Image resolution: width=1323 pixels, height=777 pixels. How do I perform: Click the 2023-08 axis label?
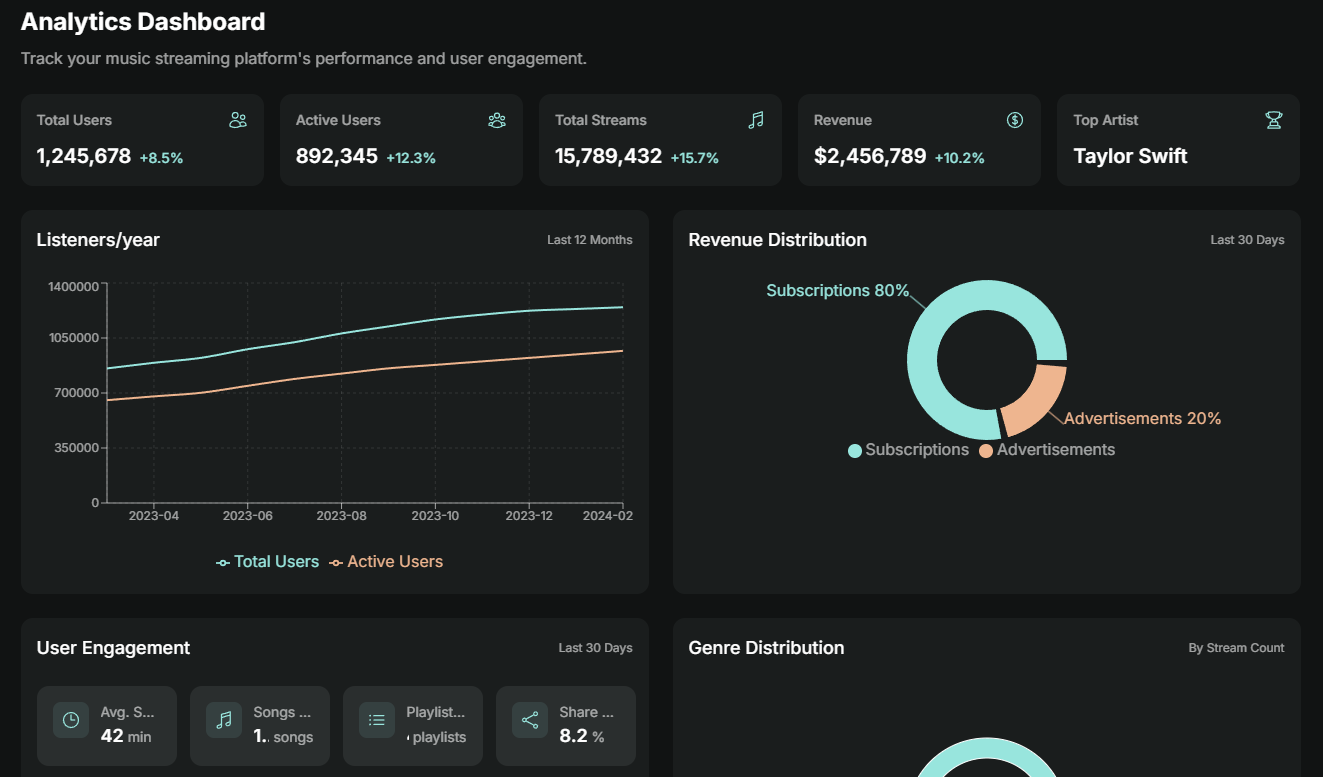(342, 516)
